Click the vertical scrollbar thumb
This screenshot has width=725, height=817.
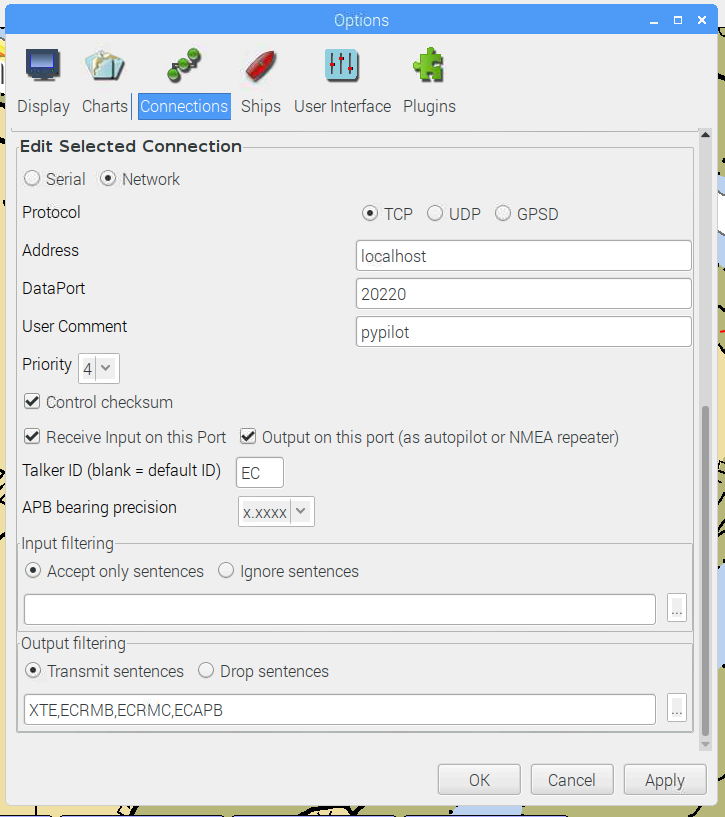pyautogui.click(x=706, y=571)
